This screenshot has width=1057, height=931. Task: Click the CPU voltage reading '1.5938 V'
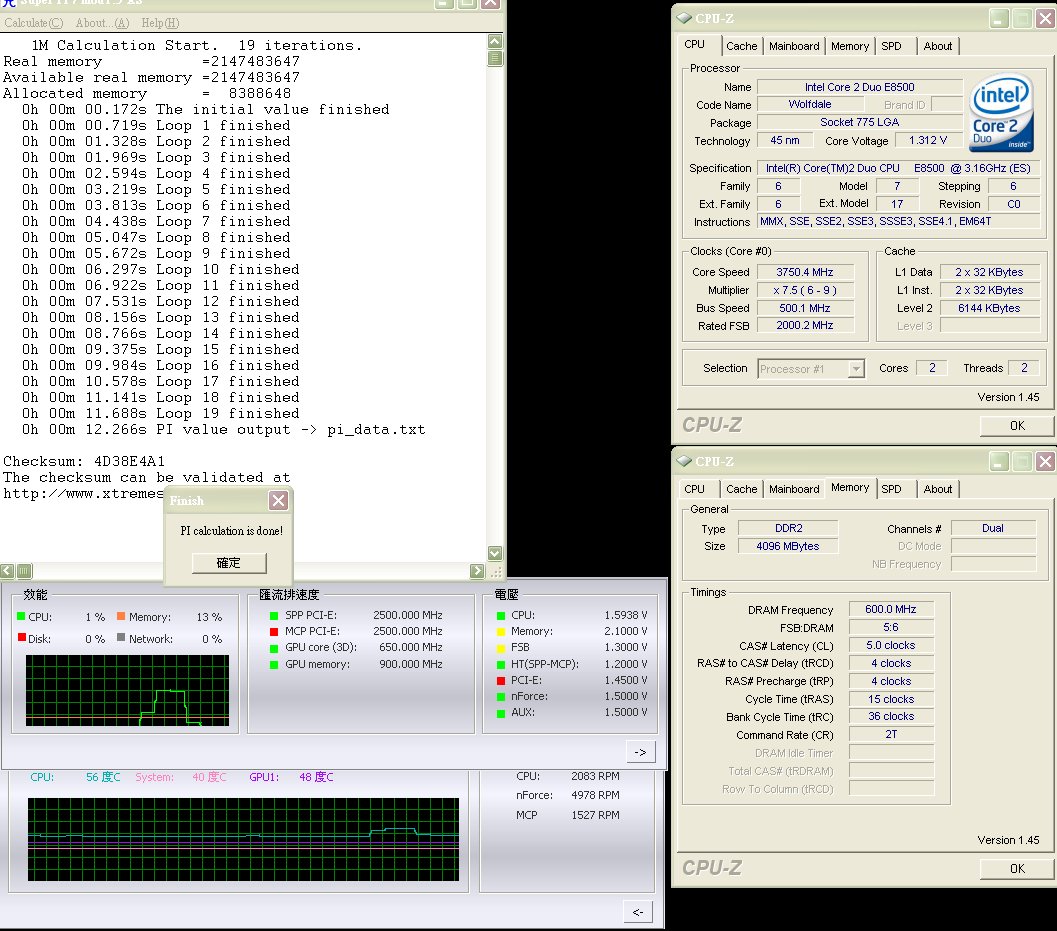[x=626, y=615]
